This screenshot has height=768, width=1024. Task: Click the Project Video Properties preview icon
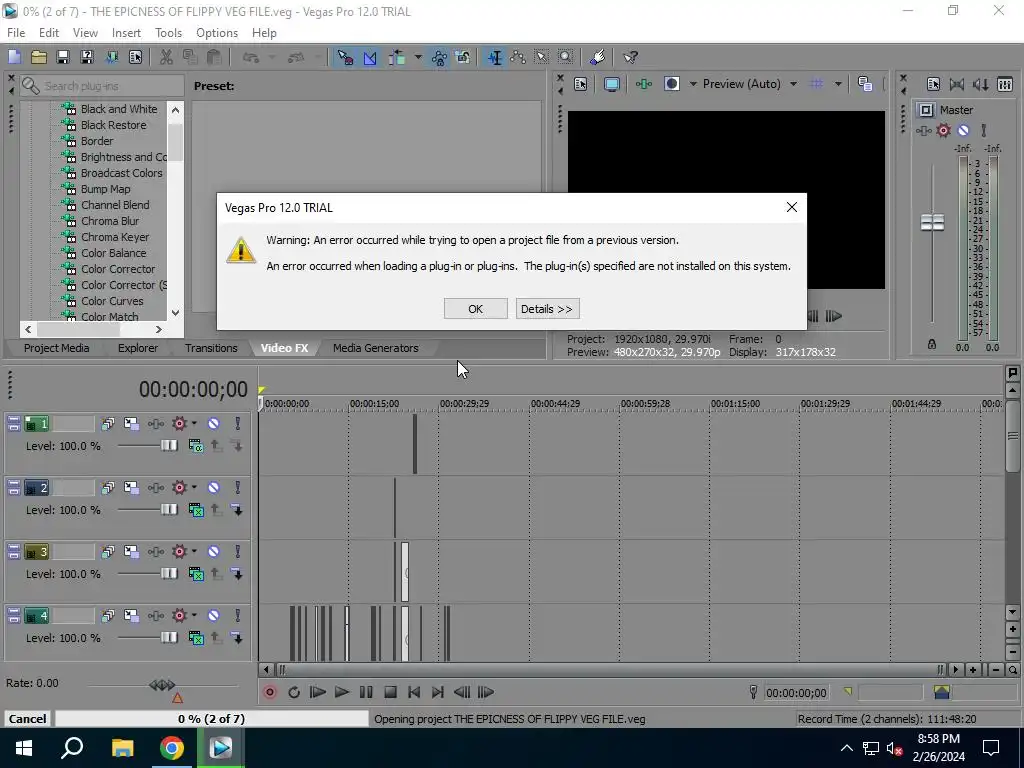[581, 84]
